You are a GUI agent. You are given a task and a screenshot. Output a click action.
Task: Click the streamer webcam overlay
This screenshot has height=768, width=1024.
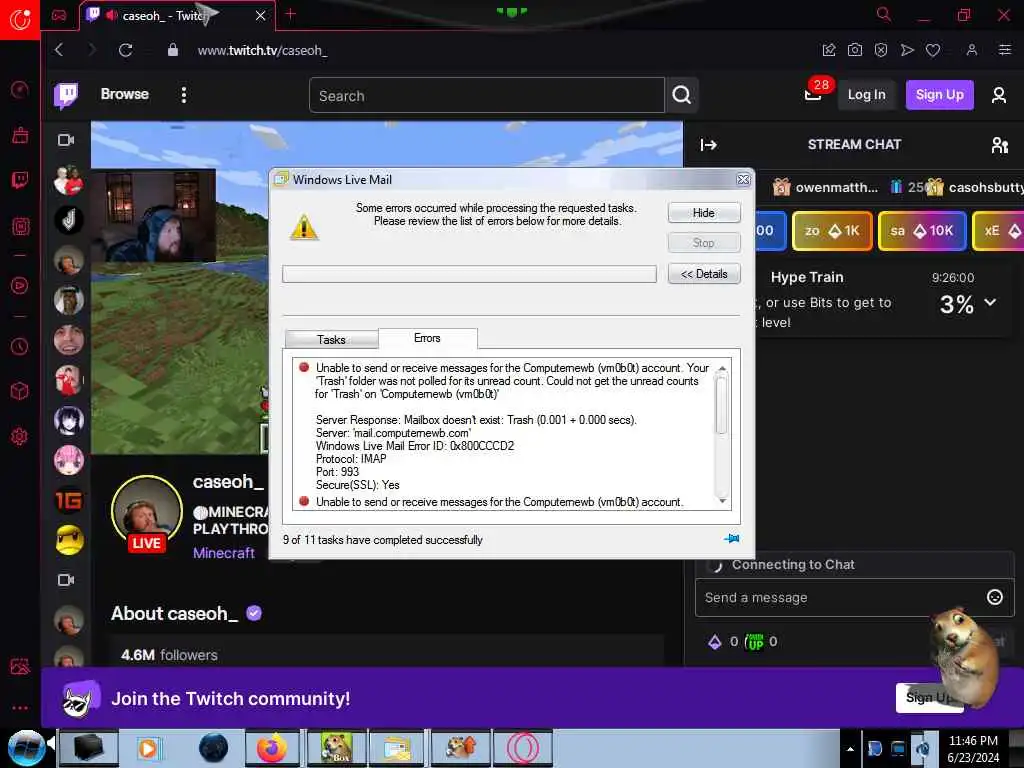[153, 216]
